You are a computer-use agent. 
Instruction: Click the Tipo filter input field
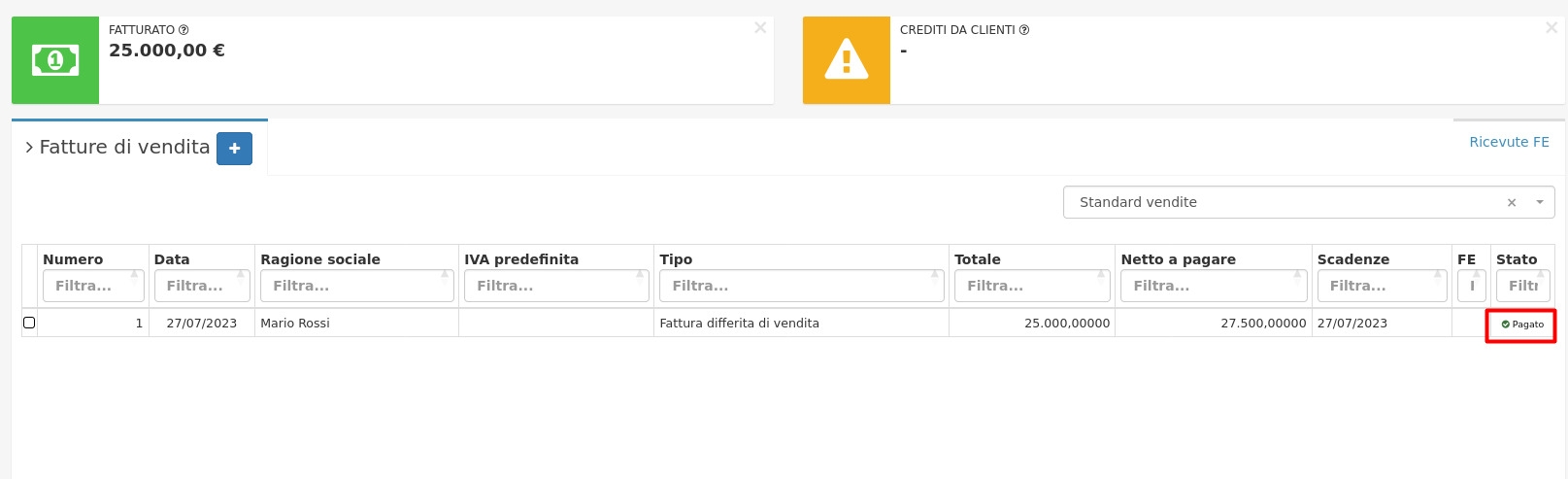(x=801, y=286)
